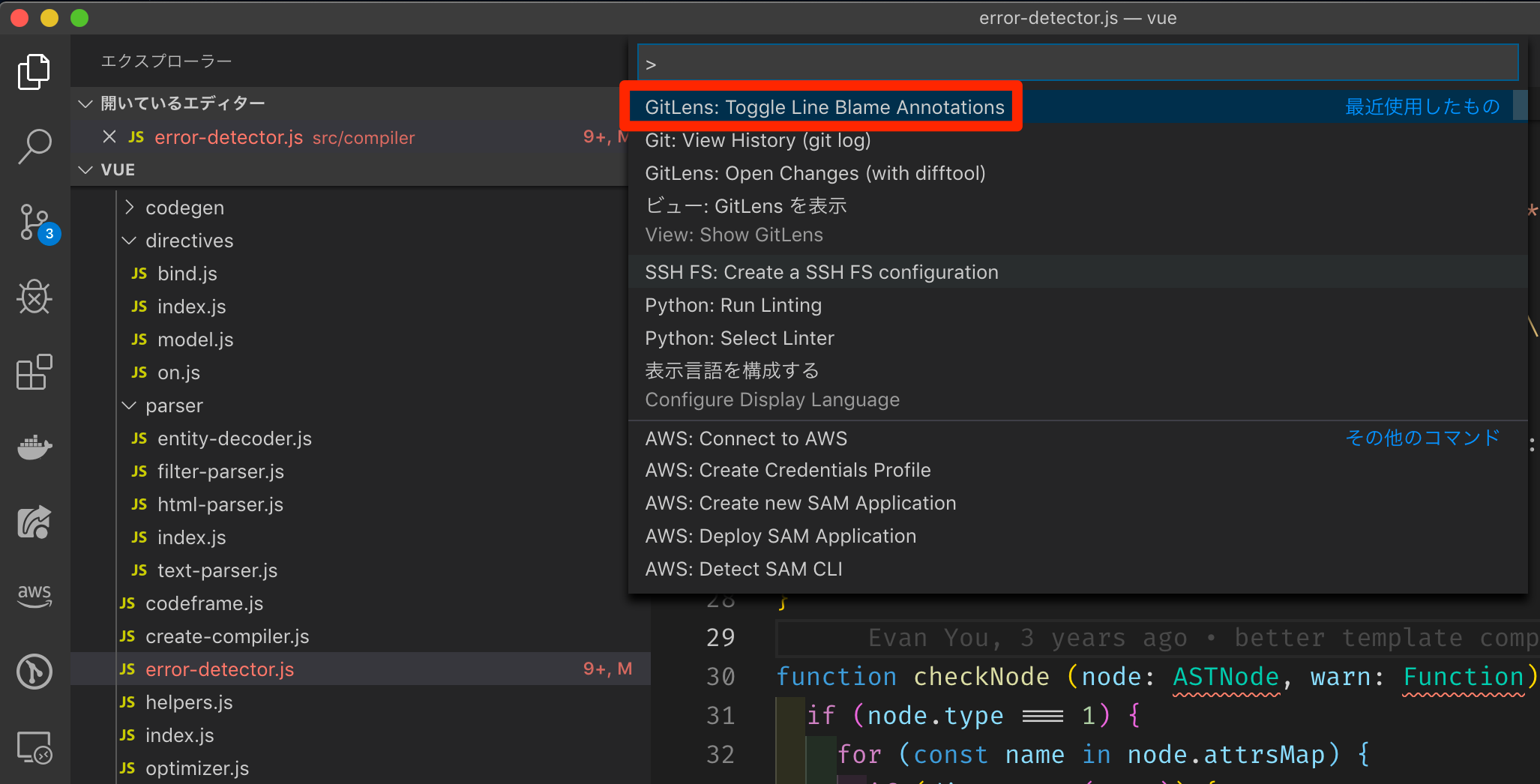The image size is (1540, 784).
Task: Click the Evan You blame annotation on line 29
Action: coord(1203,638)
